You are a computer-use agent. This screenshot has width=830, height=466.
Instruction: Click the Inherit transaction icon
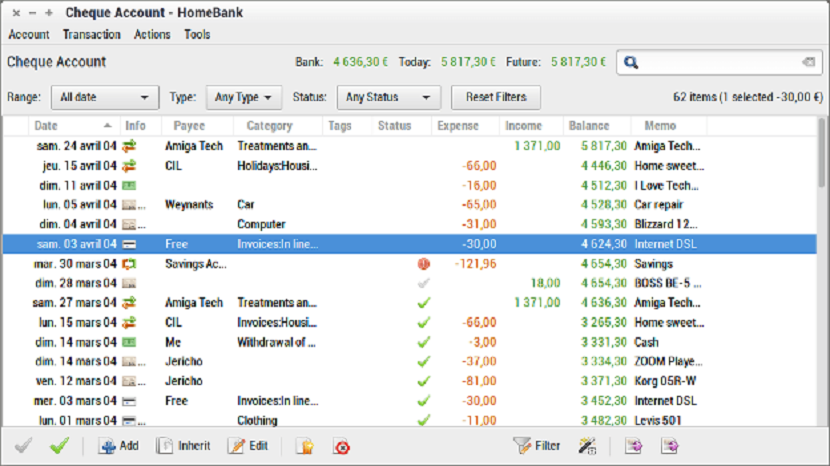pyautogui.click(x=166, y=446)
